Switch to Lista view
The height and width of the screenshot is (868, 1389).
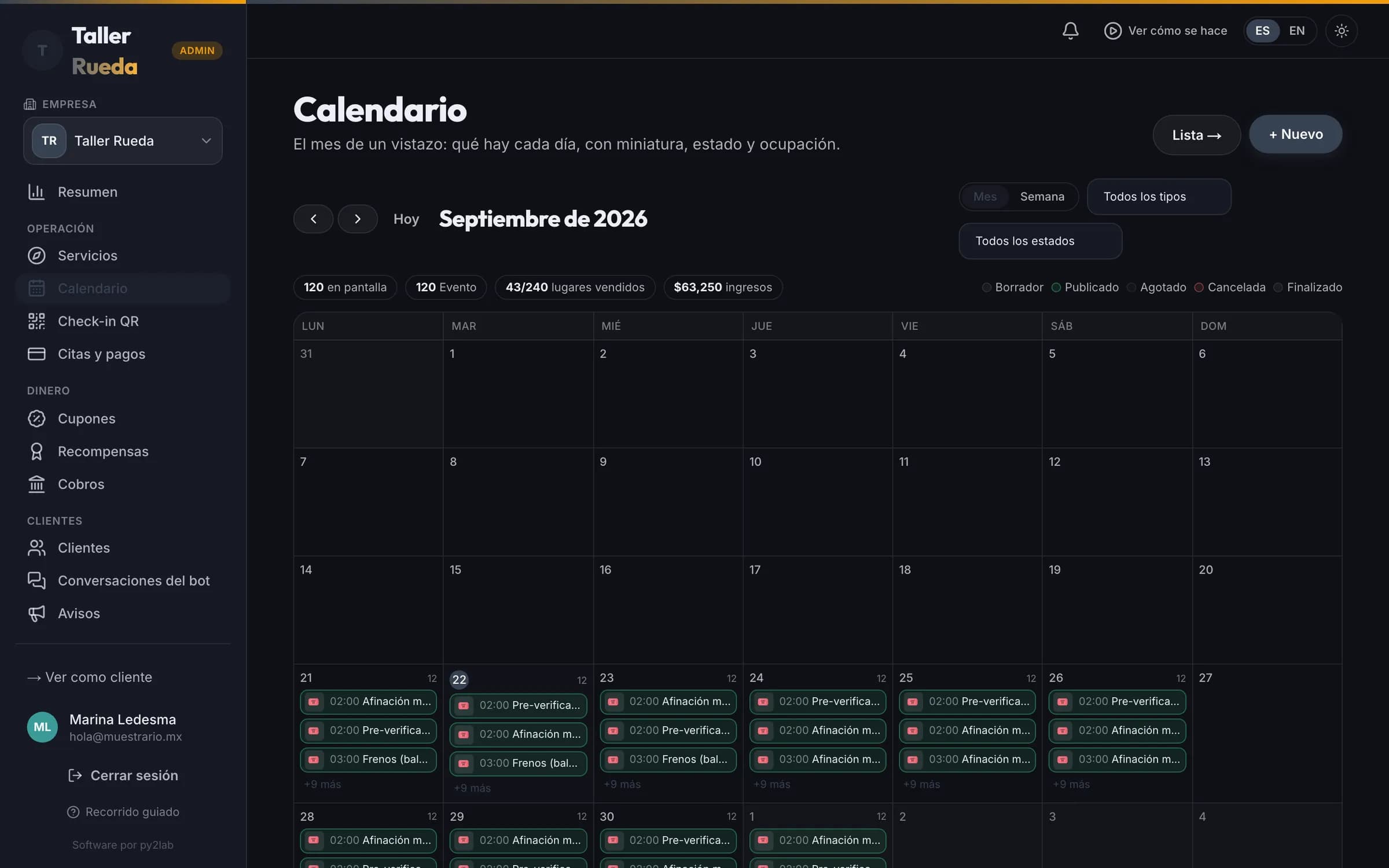point(1196,135)
